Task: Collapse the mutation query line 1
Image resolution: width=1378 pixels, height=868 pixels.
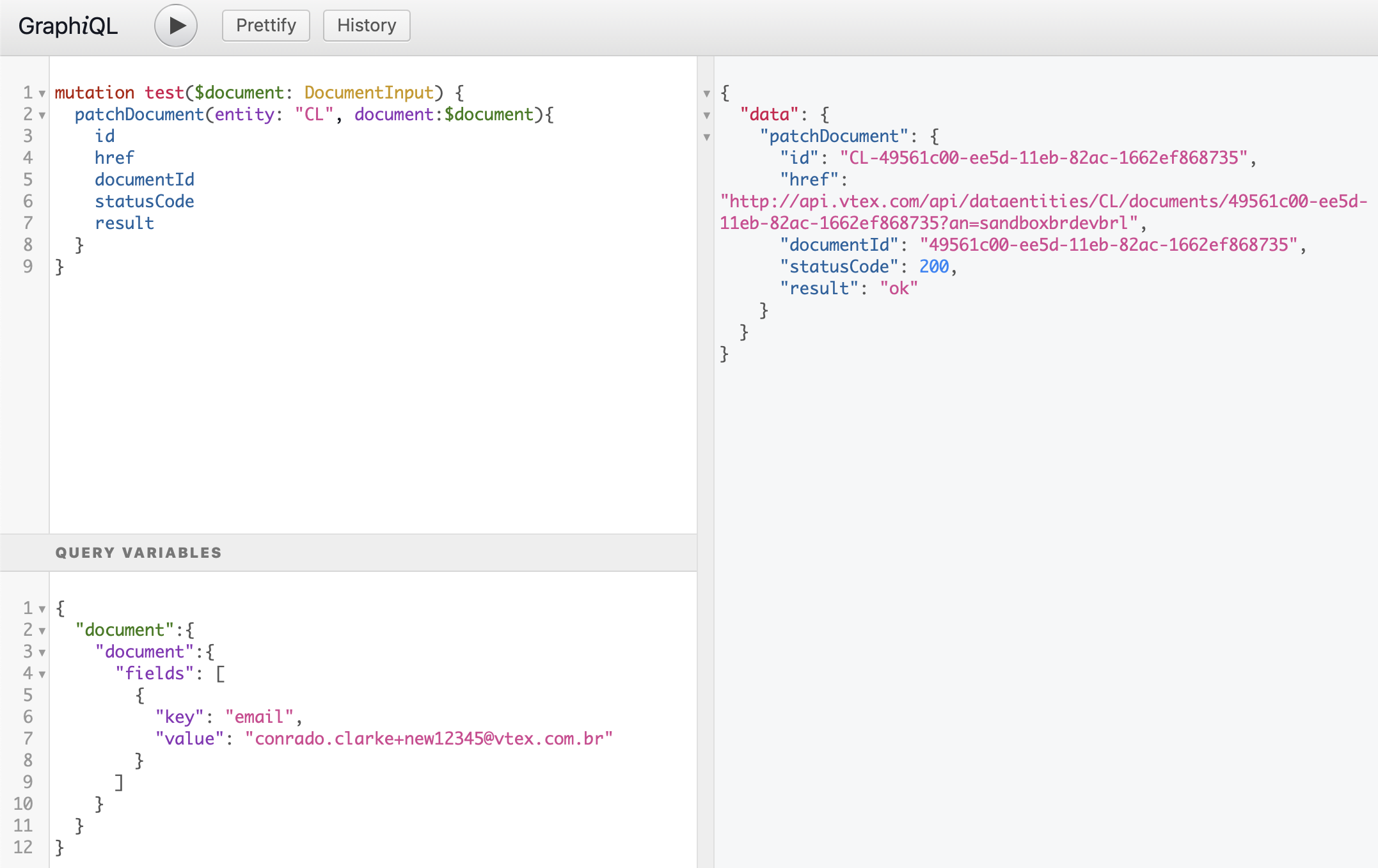Action: pyautogui.click(x=40, y=91)
